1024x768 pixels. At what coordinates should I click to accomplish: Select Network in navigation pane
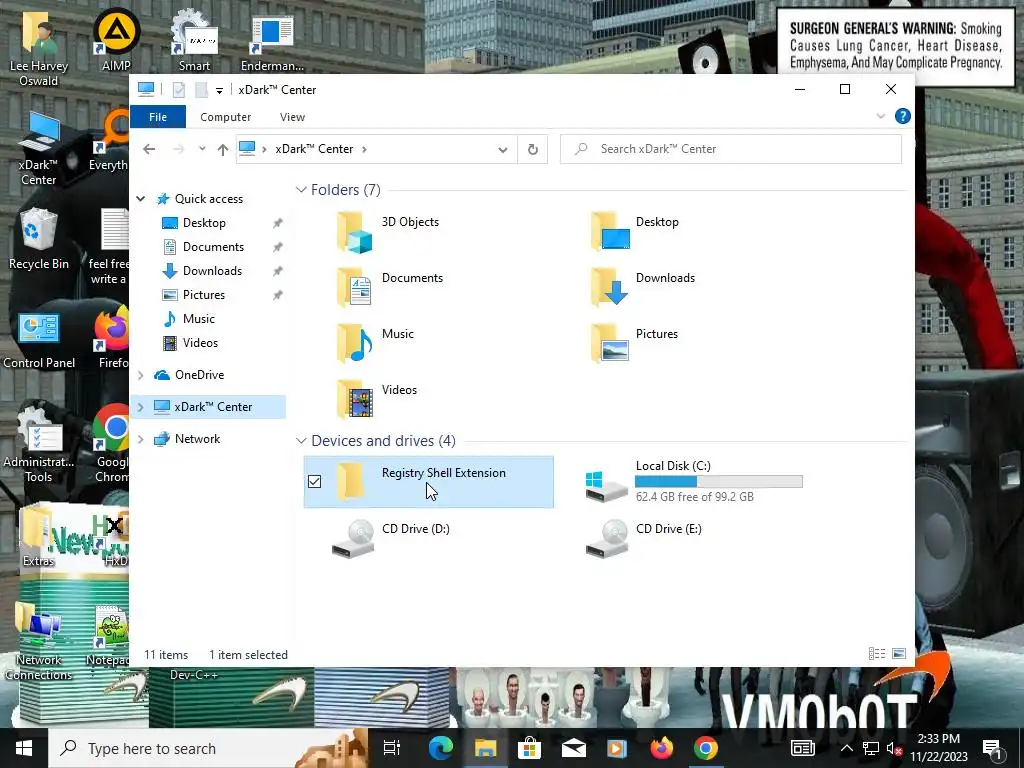pos(197,439)
